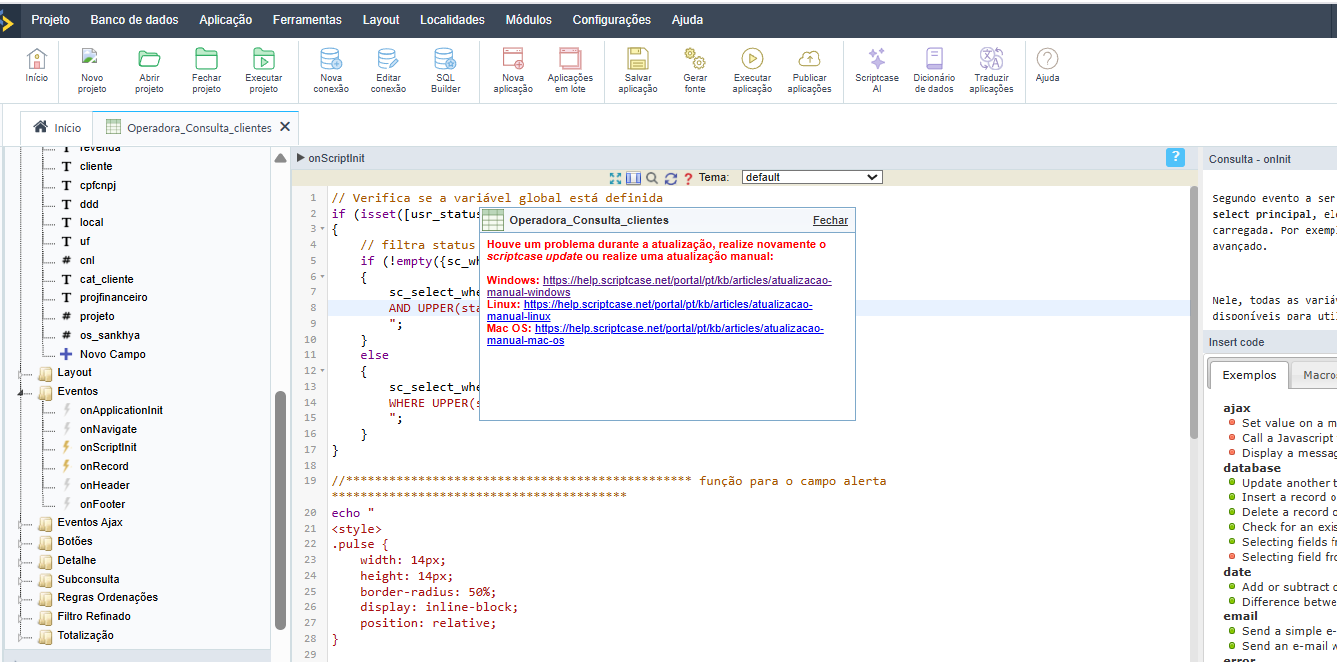Click the editor split-columns icon
This screenshot has height=662, width=1337.
click(x=633, y=178)
